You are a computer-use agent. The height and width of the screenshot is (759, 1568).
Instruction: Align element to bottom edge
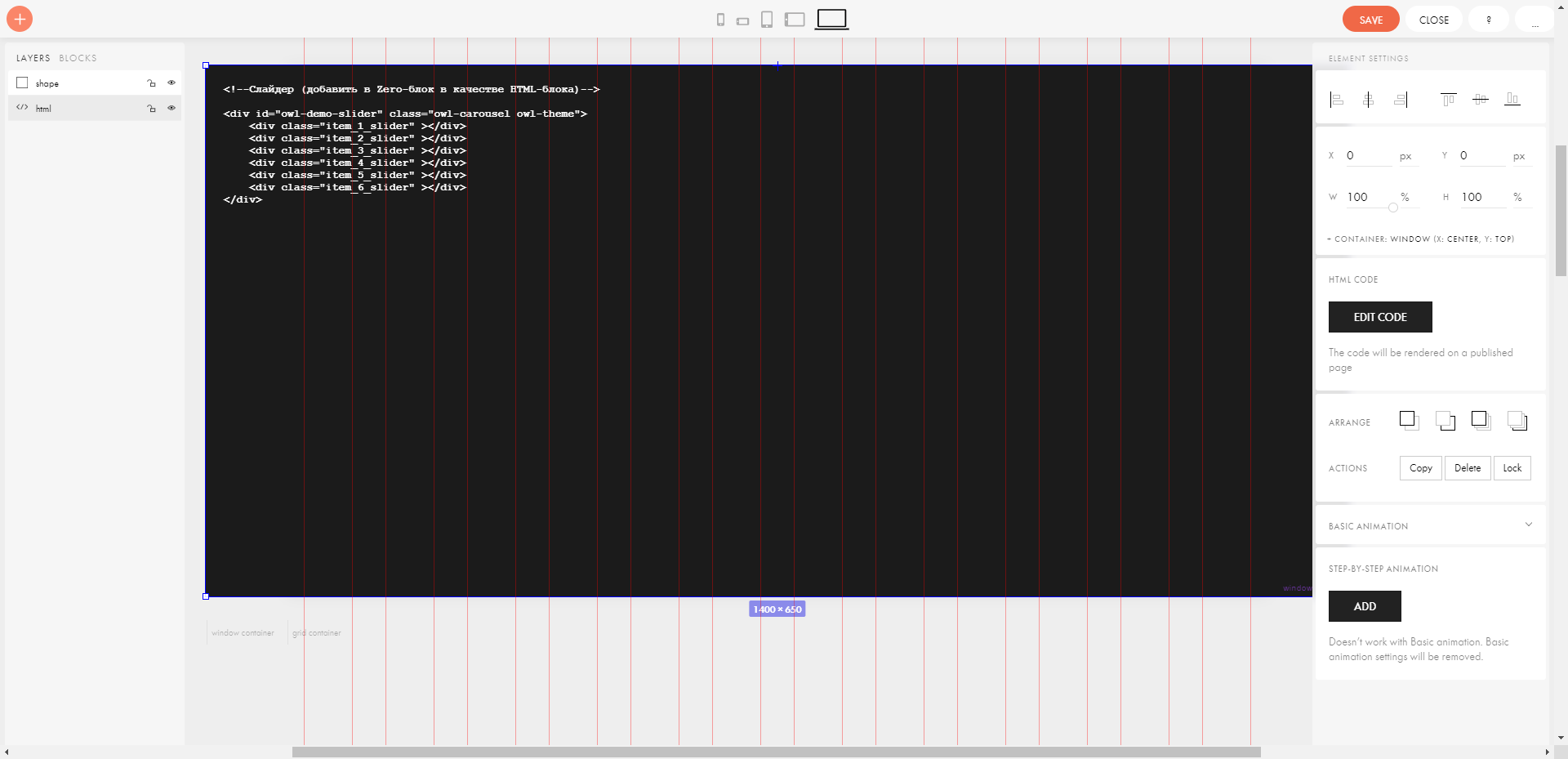[x=1512, y=100]
